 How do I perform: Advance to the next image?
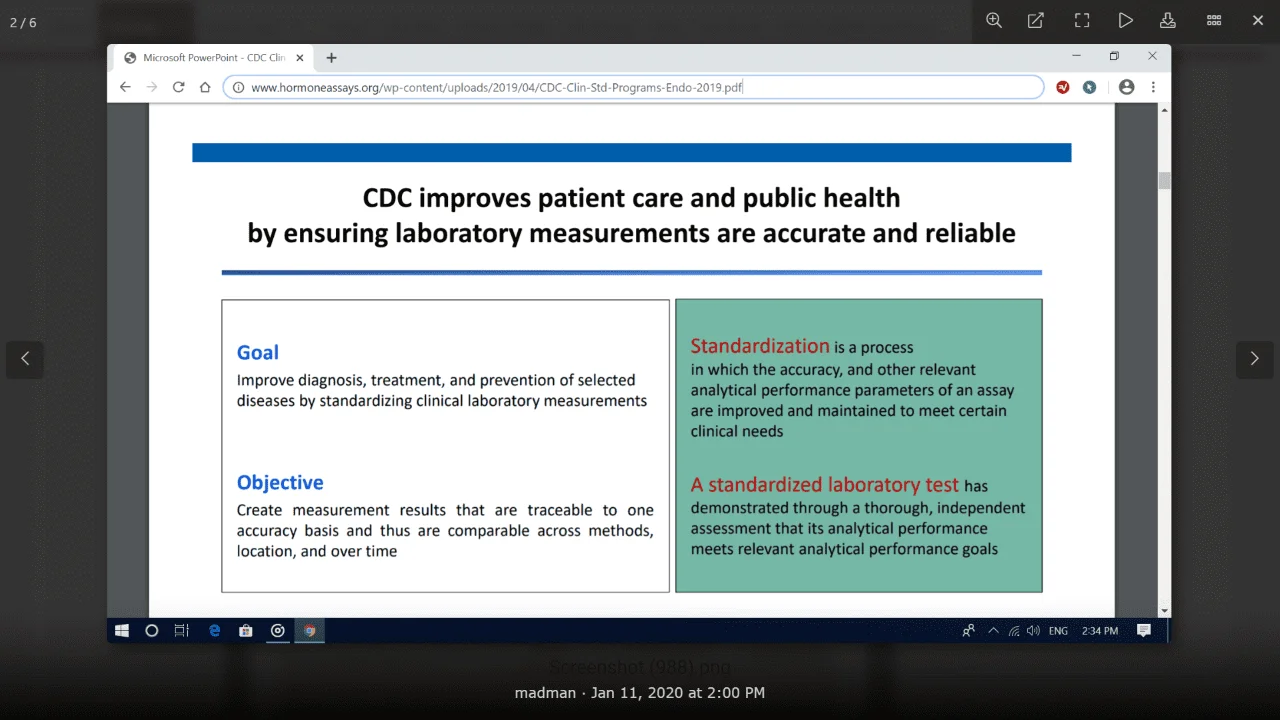1254,359
